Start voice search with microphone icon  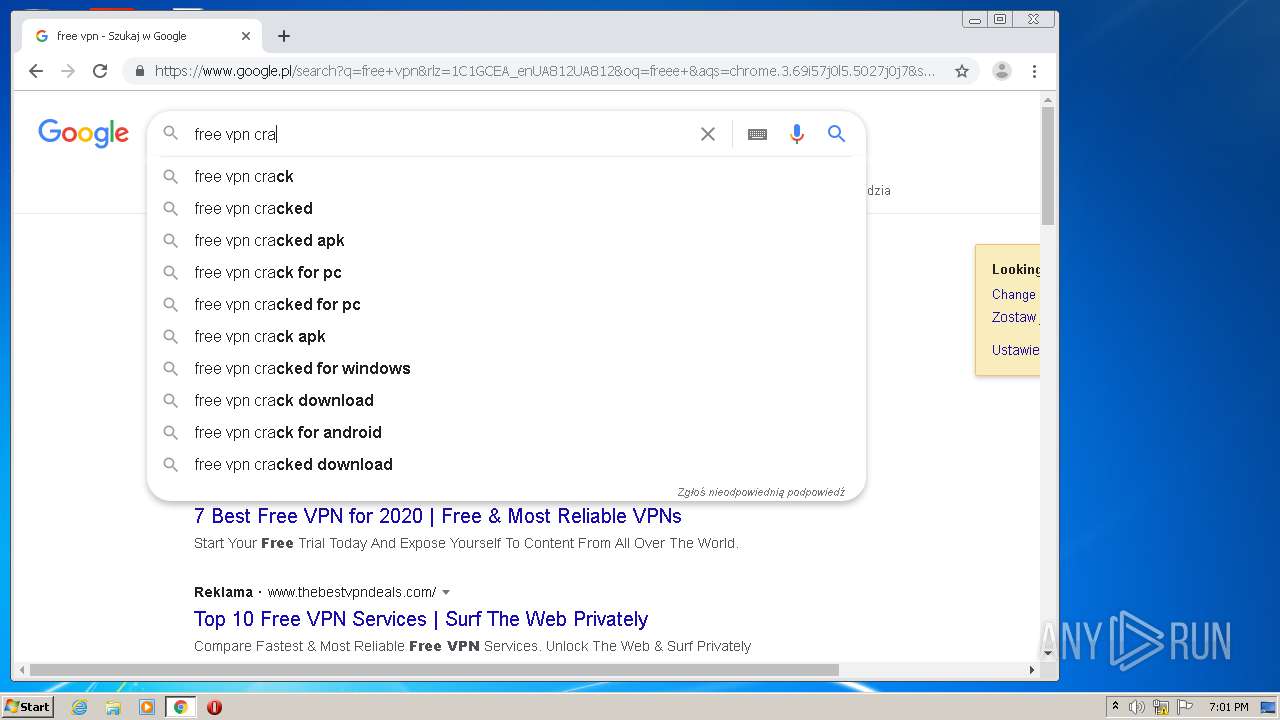click(x=797, y=134)
